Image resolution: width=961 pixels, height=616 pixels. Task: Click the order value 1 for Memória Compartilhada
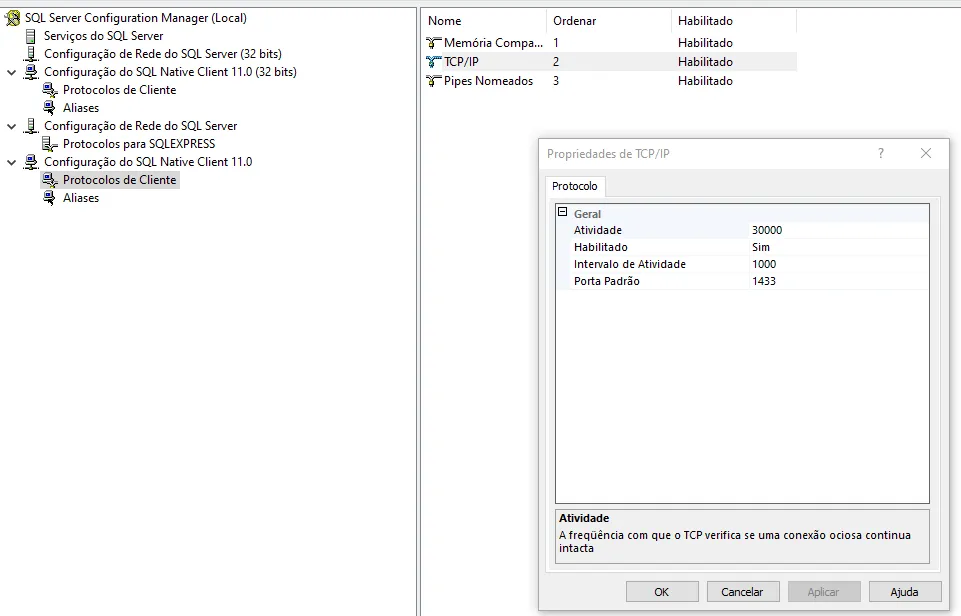pyautogui.click(x=556, y=43)
